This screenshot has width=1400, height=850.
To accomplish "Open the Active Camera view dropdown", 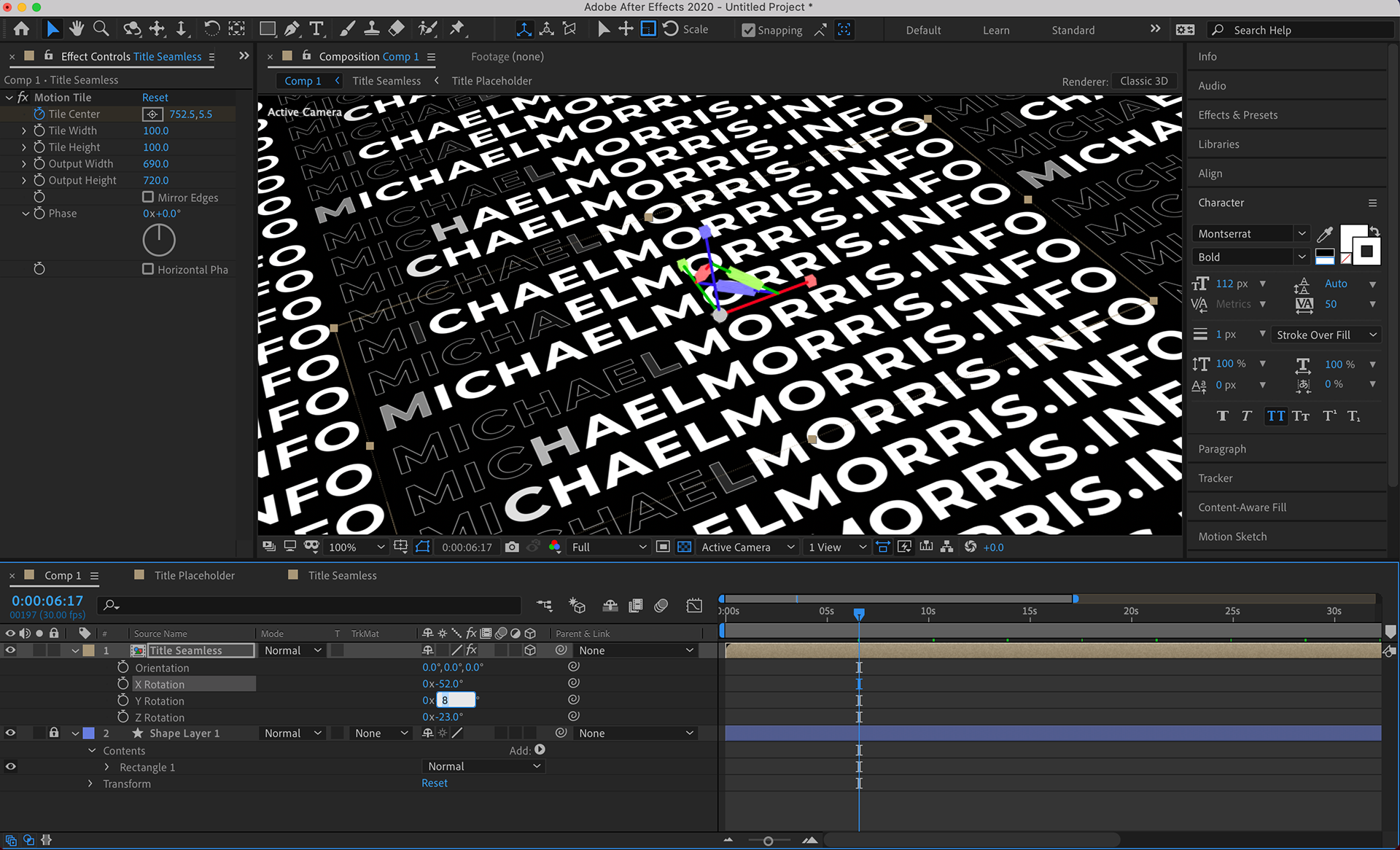I will coord(747,547).
